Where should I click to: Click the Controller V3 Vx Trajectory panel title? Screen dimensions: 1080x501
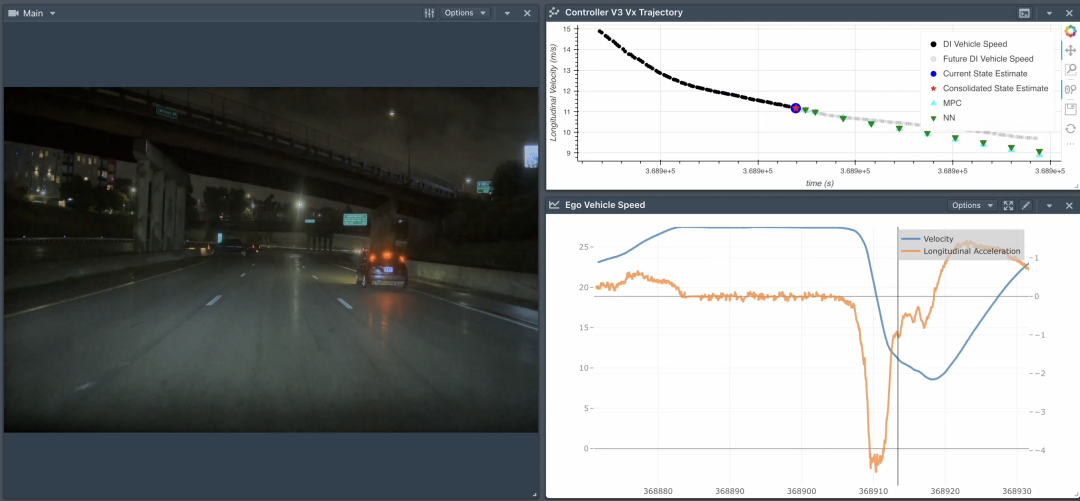click(x=624, y=12)
